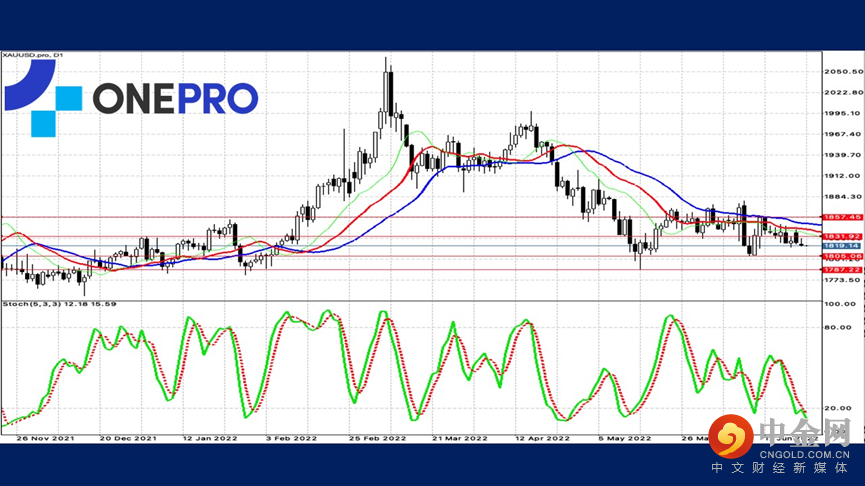Click the 3 Feb 2022 date label
This screenshot has width=865, height=486.
click(x=292, y=438)
